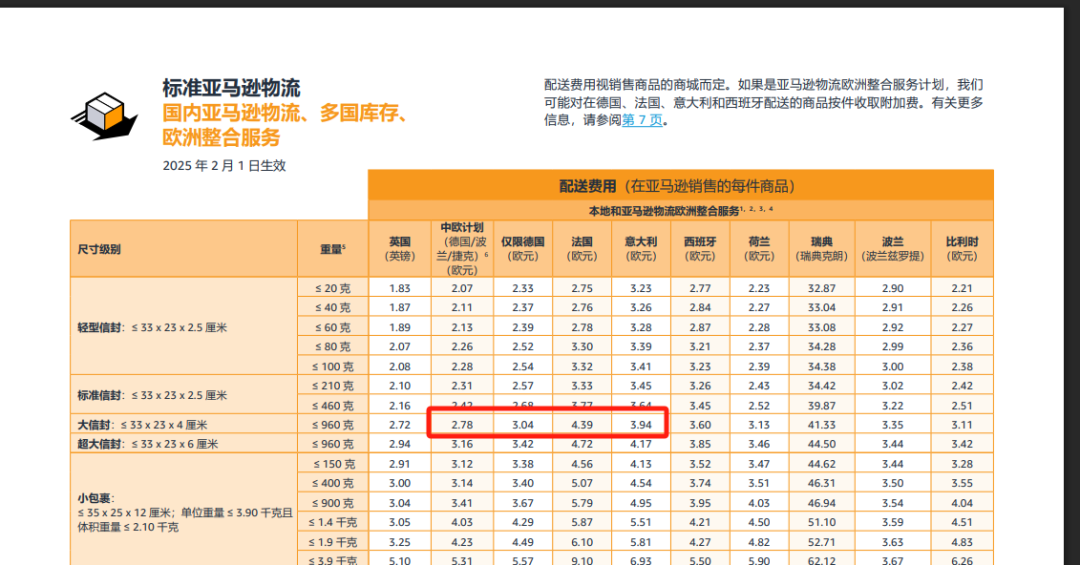
Task: Click the 波兰 (波兰兹罗提) column header
Action: [x=893, y=249]
